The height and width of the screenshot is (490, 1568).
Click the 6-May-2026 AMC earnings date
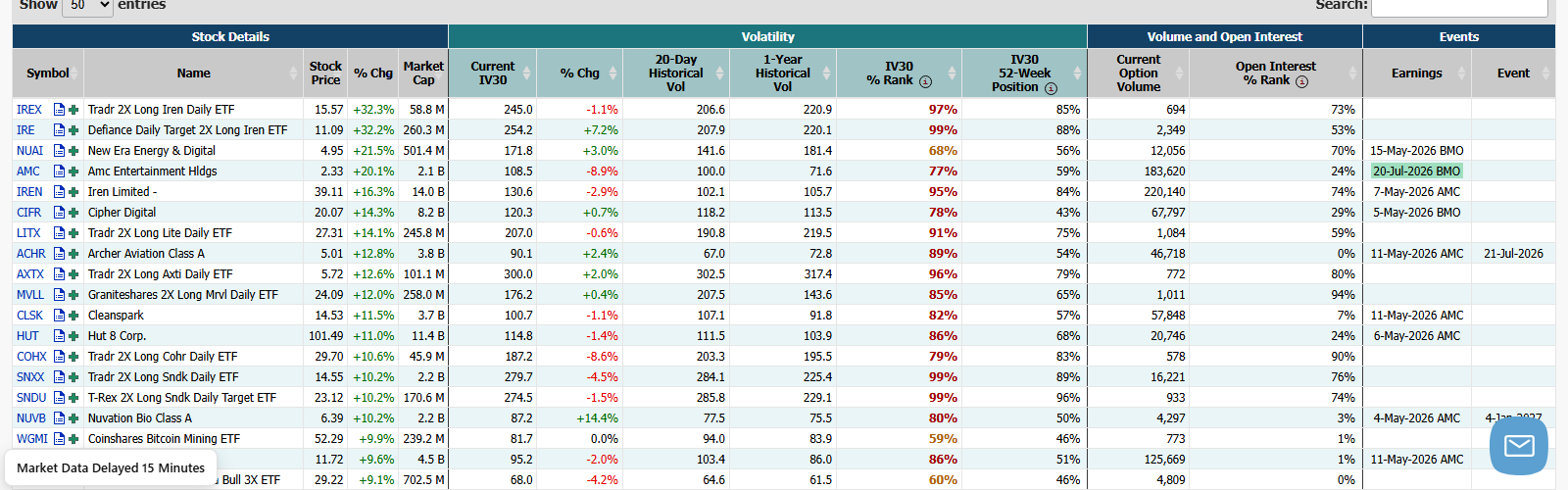pos(1417,336)
